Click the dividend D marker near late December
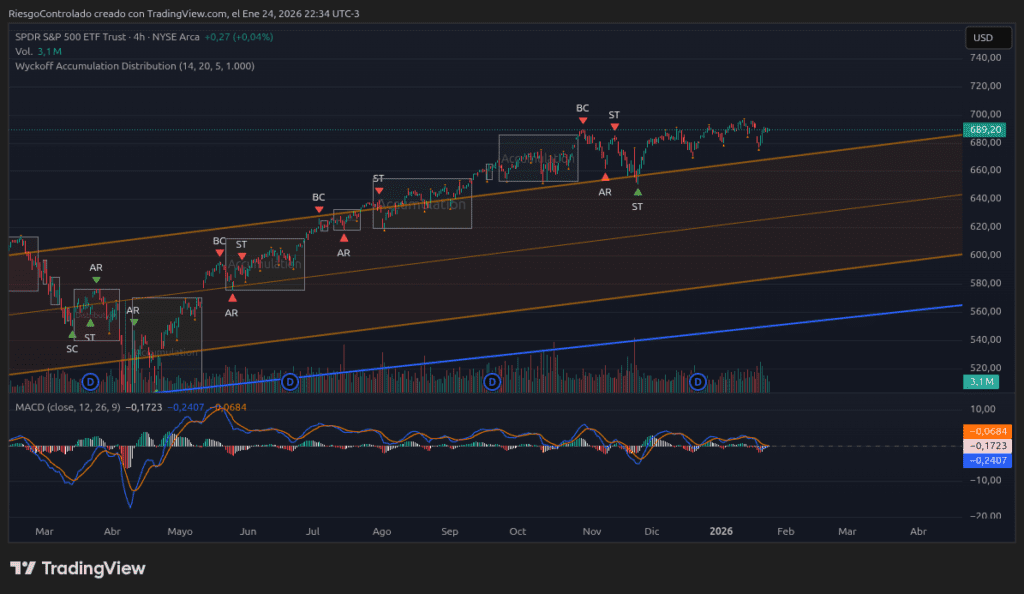The height and width of the screenshot is (594, 1024). coord(698,382)
